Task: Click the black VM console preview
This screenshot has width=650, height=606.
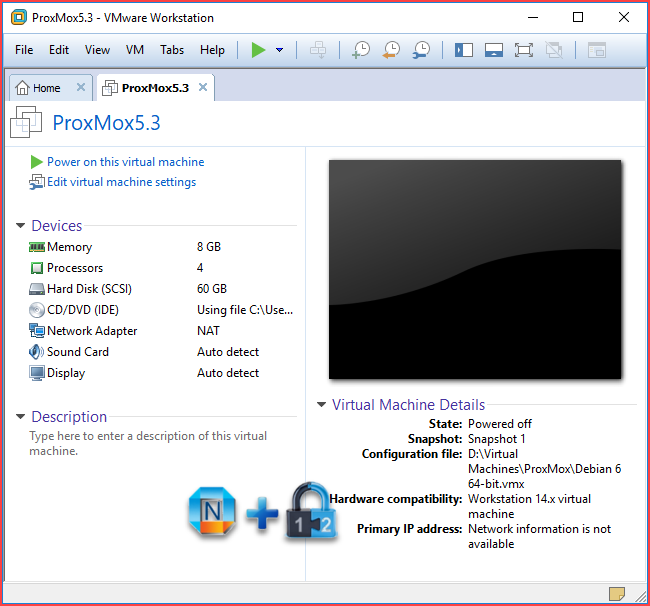Action: (475, 269)
